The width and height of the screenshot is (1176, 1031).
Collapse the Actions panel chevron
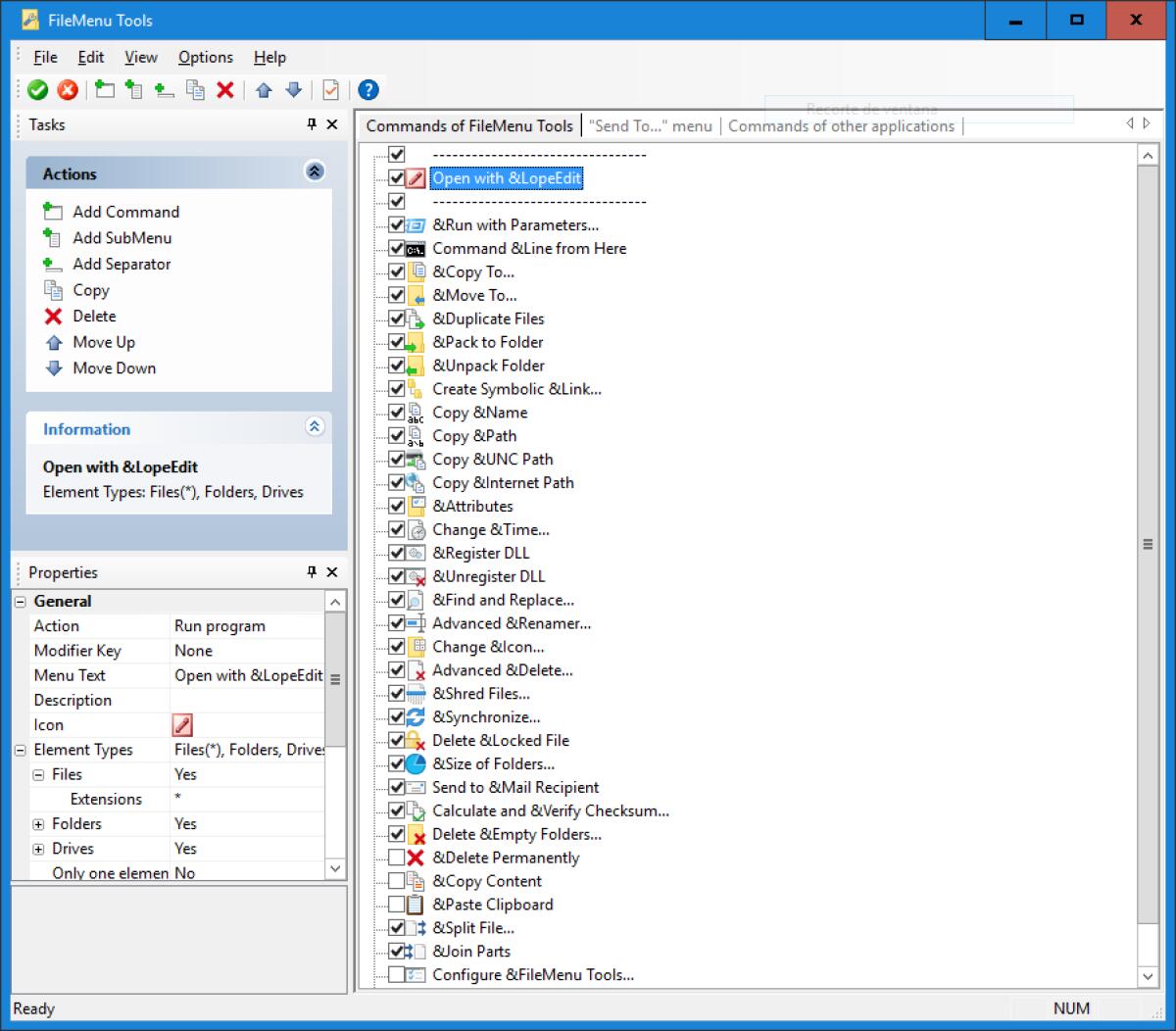[x=315, y=171]
